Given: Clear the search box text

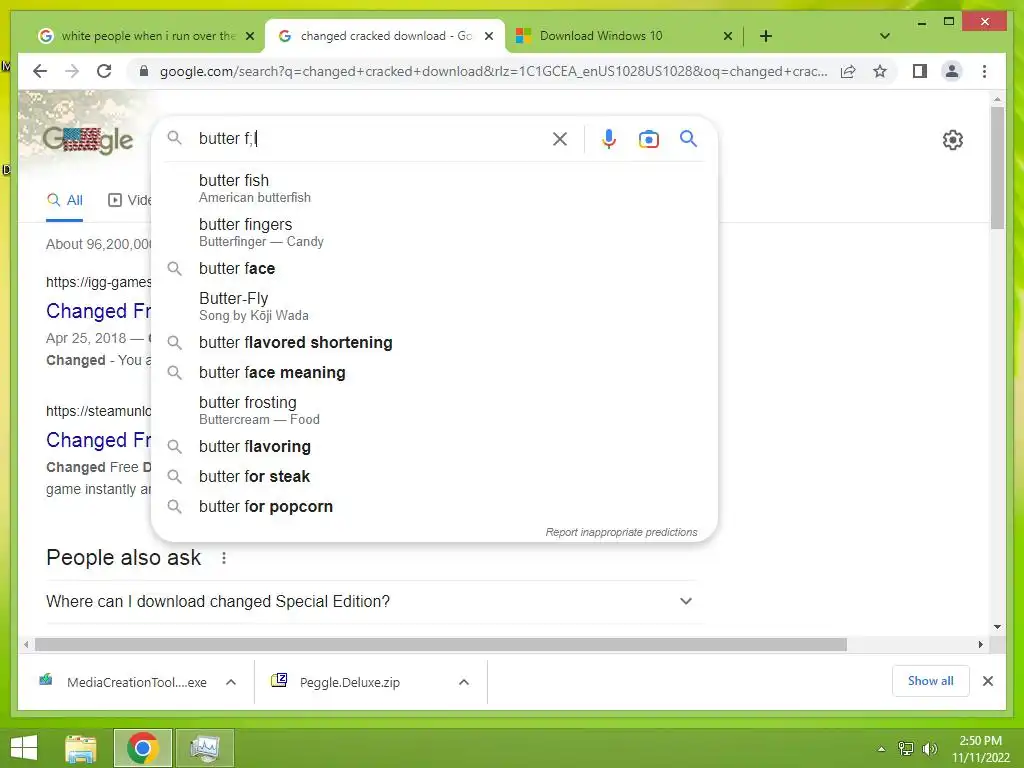Looking at the screenshot, I should pyautogui.click(x=560, y=138).
